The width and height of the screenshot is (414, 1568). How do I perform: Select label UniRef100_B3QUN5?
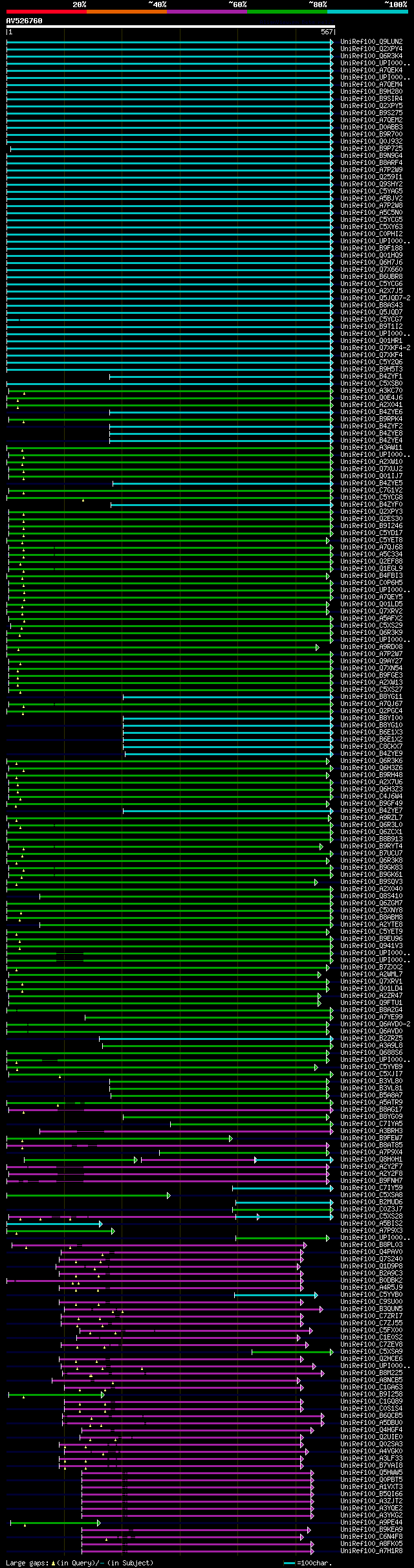tap(371, 1309)
